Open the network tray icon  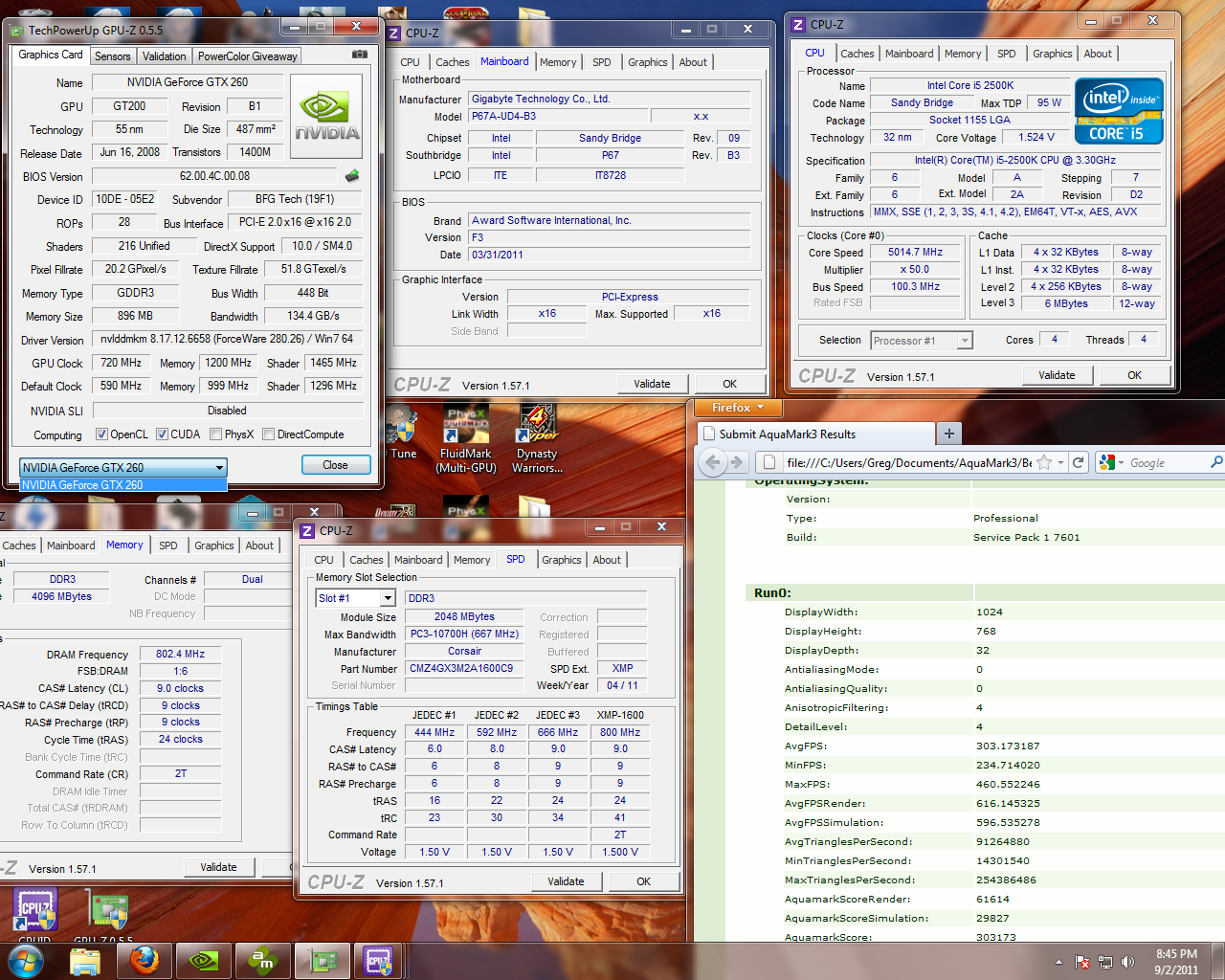[x=1105, y=962]
